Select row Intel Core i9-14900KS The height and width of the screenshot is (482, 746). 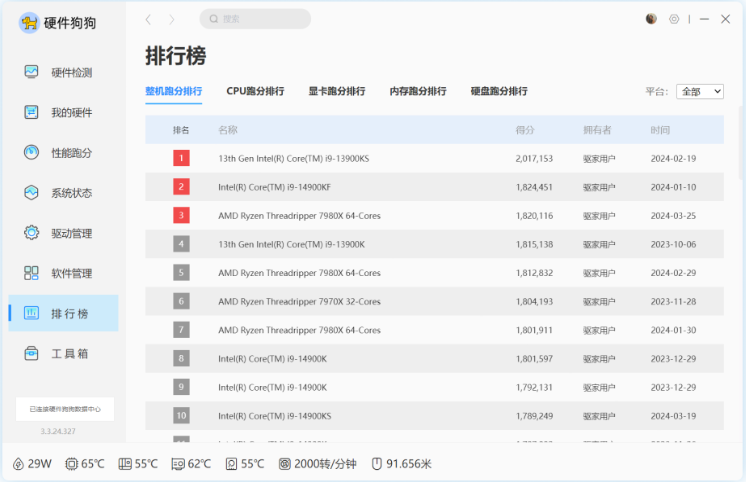pos(434,415)
